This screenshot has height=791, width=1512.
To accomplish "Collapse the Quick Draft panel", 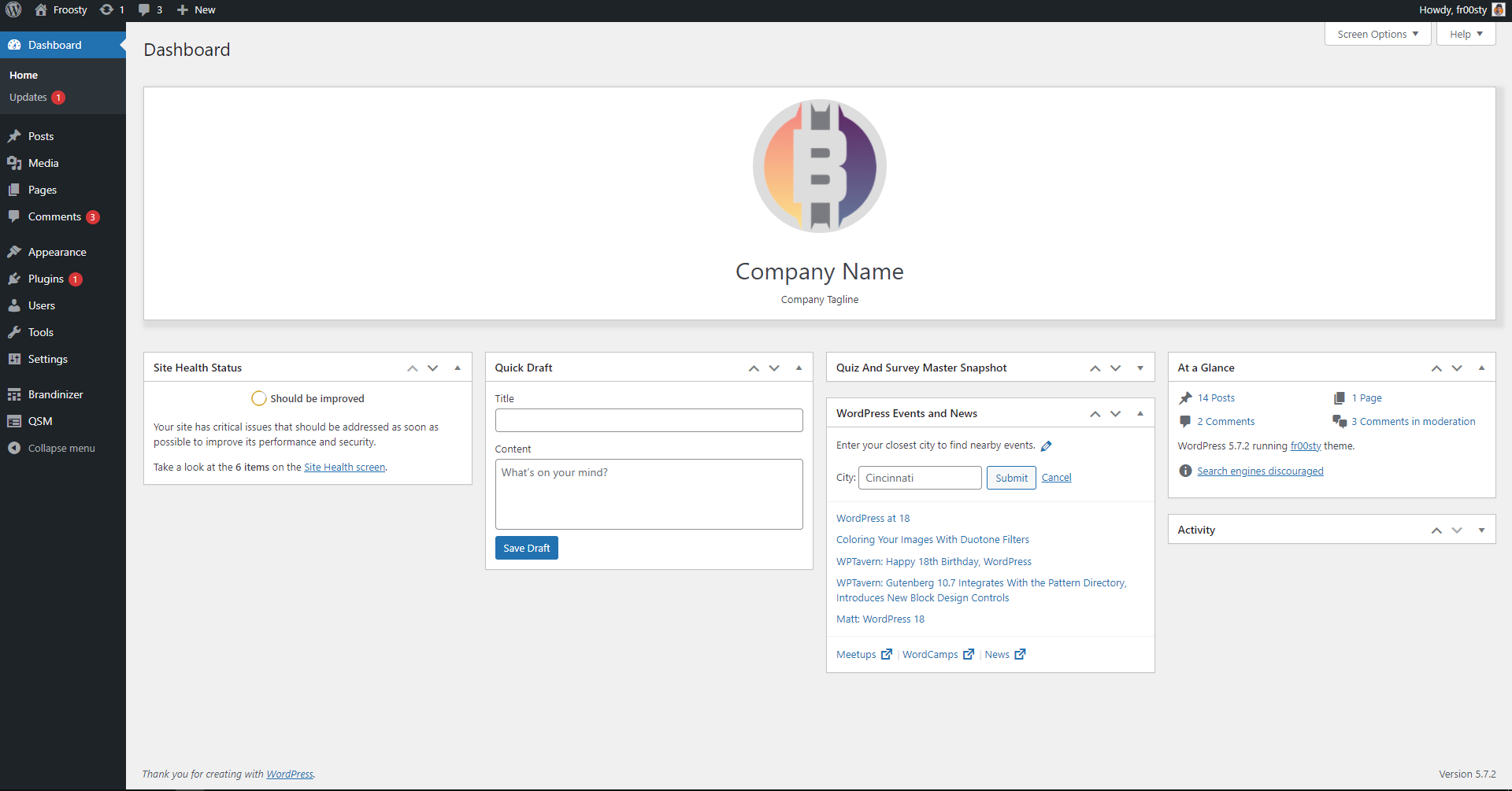I will pos(799,368).
